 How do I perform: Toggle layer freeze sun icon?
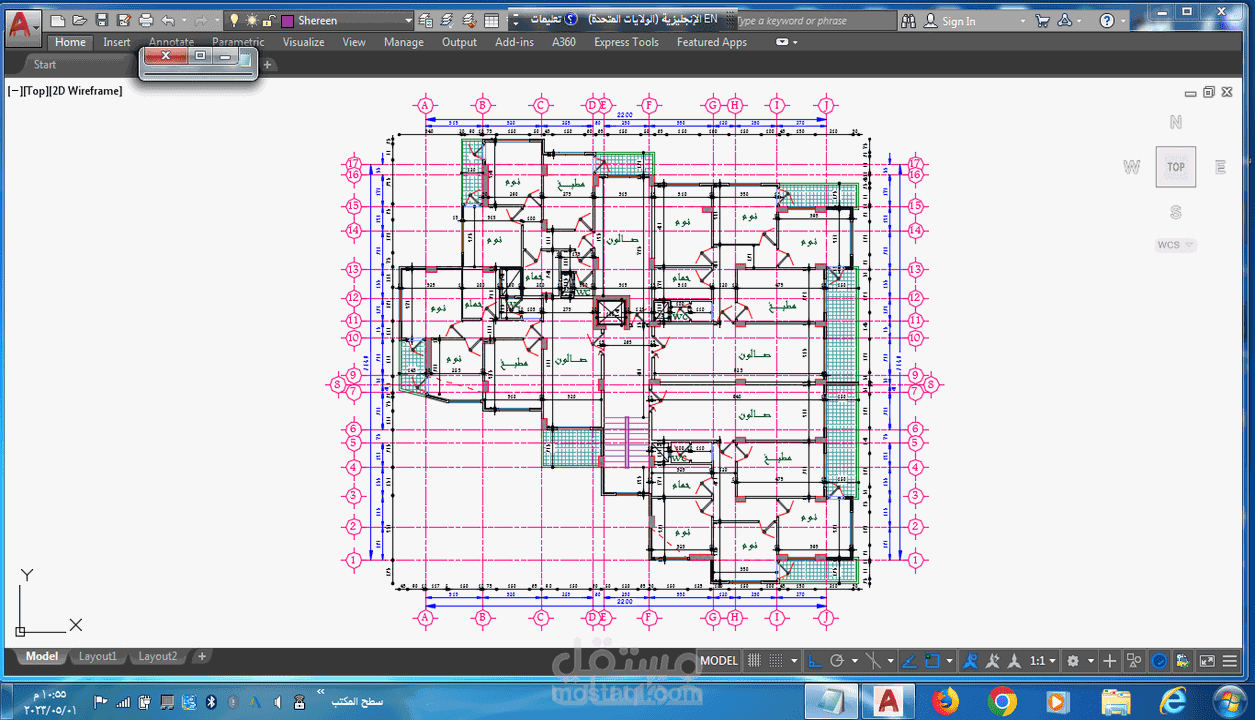pyautogui.click(x=251, y=20)
